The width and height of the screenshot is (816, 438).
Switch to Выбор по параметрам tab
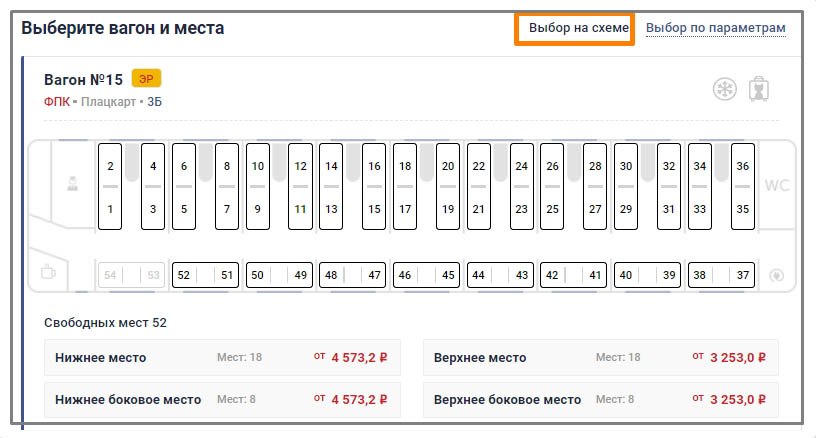[715, 28]
